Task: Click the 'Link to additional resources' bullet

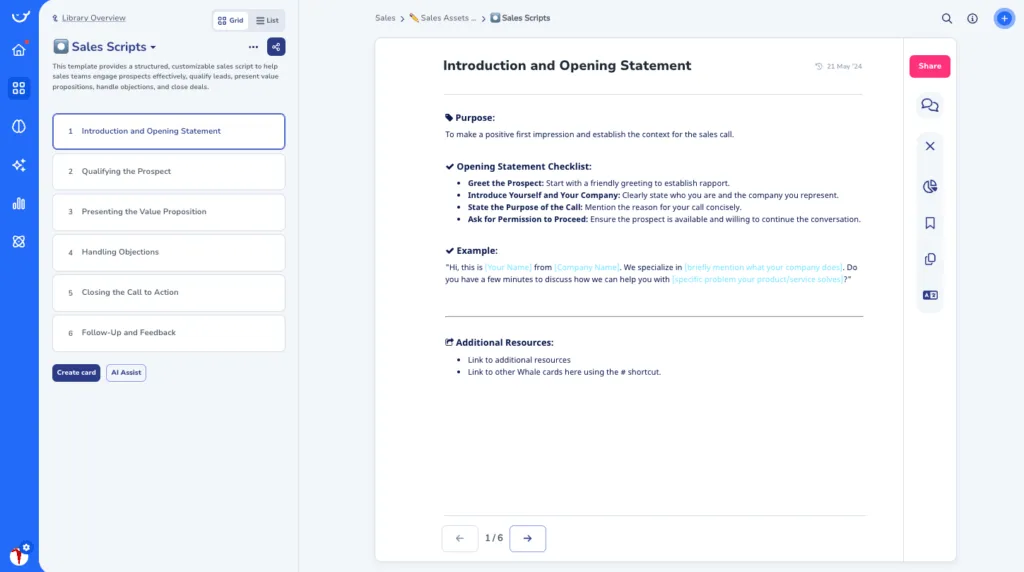Action: pyautogui.click(x=519, y=360)
